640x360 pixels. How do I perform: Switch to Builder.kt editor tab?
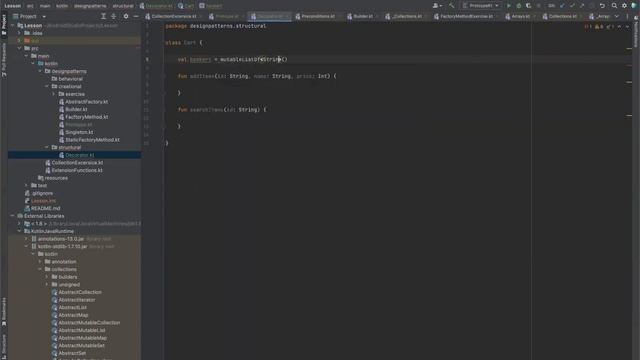click(360, 16)
